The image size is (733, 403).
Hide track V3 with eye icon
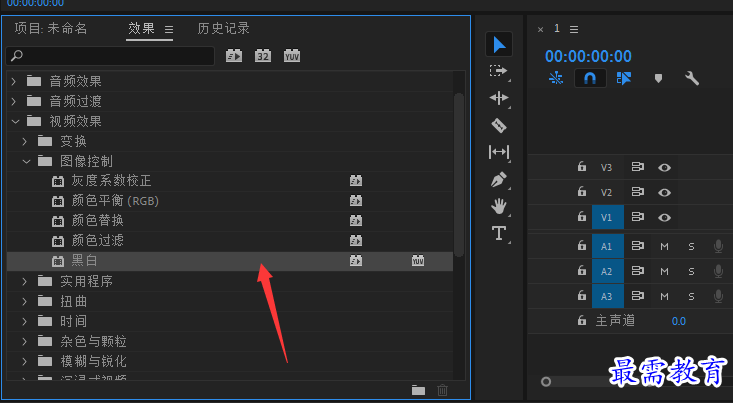664,167
